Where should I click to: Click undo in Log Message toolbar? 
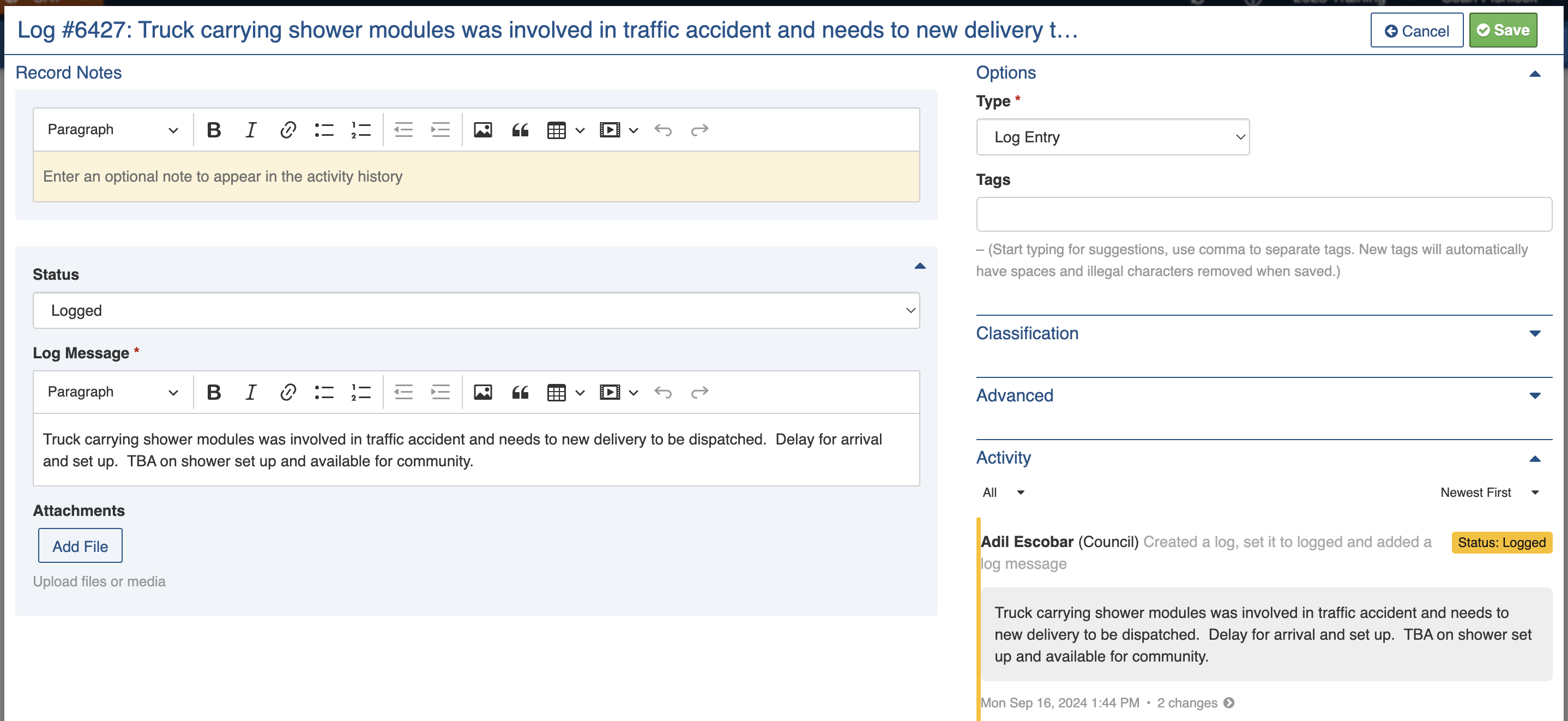point(663,392)
